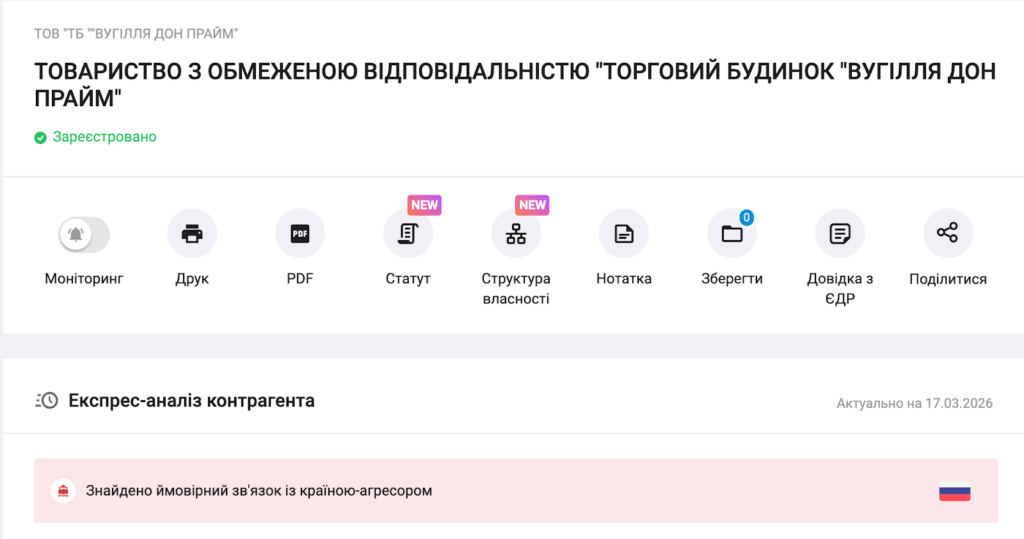Share the company via Поділитися icon
The height and width of the screenshot is (539, 1024).
pyautogui.click(x=947, y=234)
